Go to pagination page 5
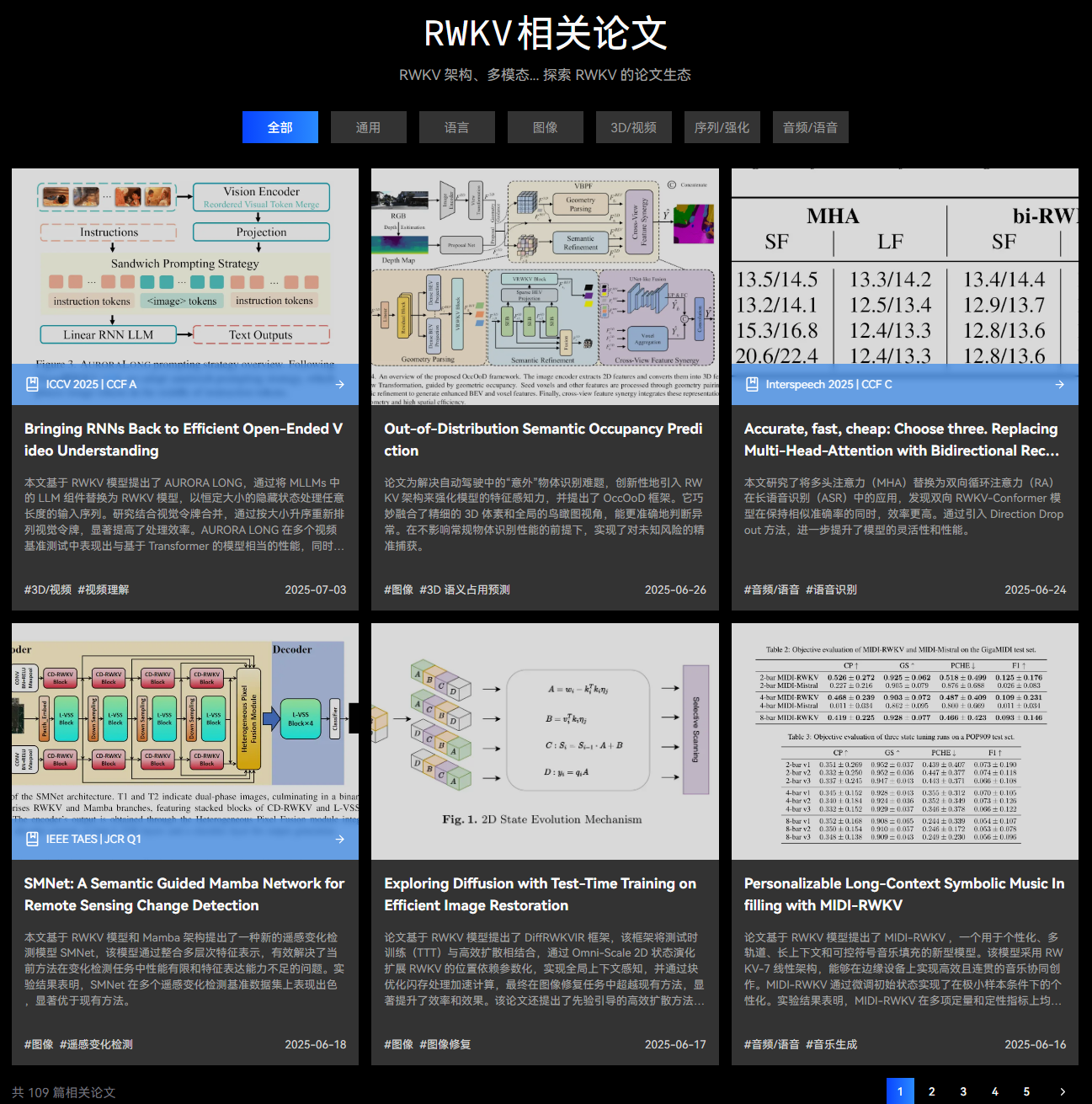The width and height of the screenshot is (1092, 1104). coord(1025,1091)
